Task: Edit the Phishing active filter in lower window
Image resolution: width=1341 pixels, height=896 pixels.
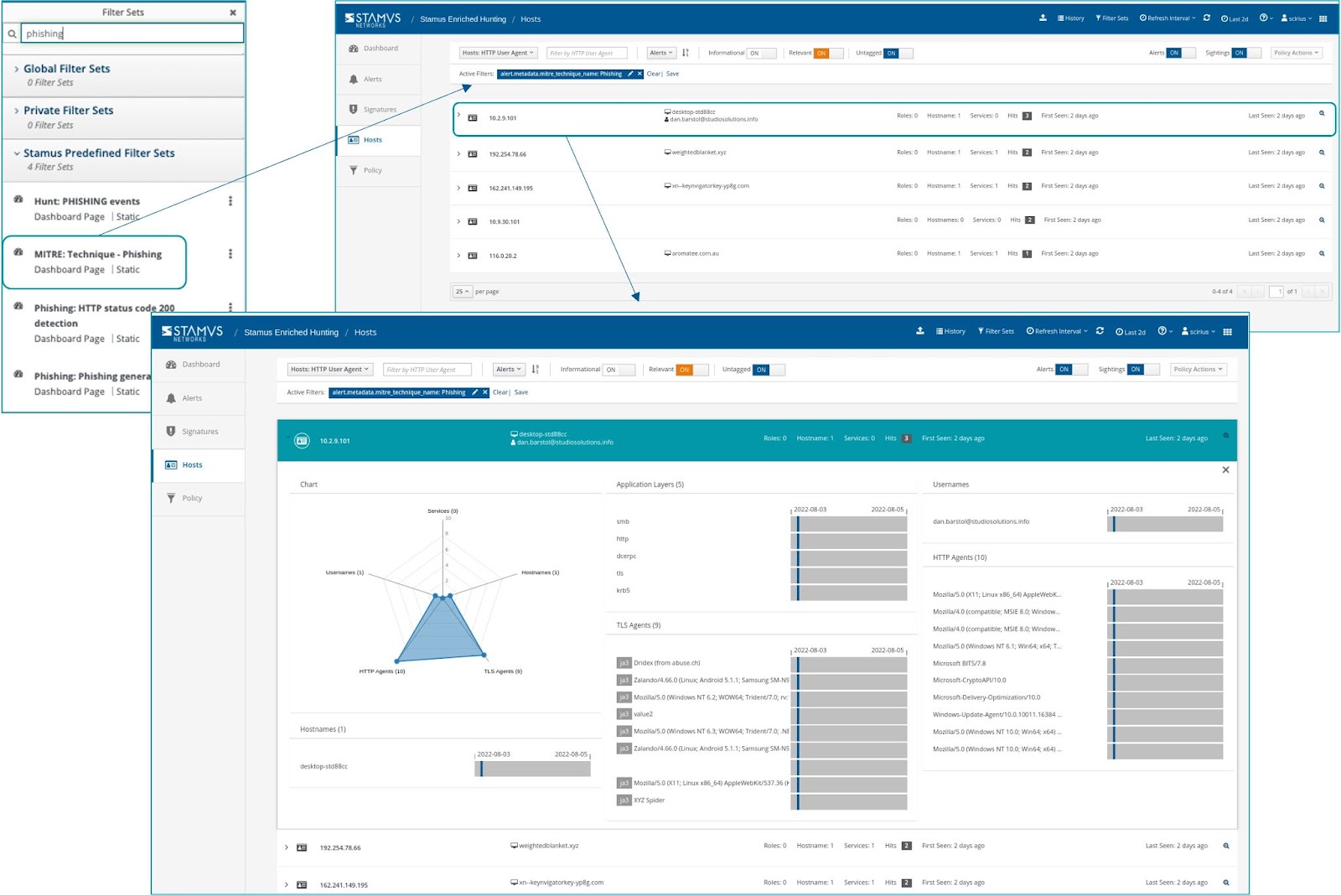Action: click(x=474, y=392)
